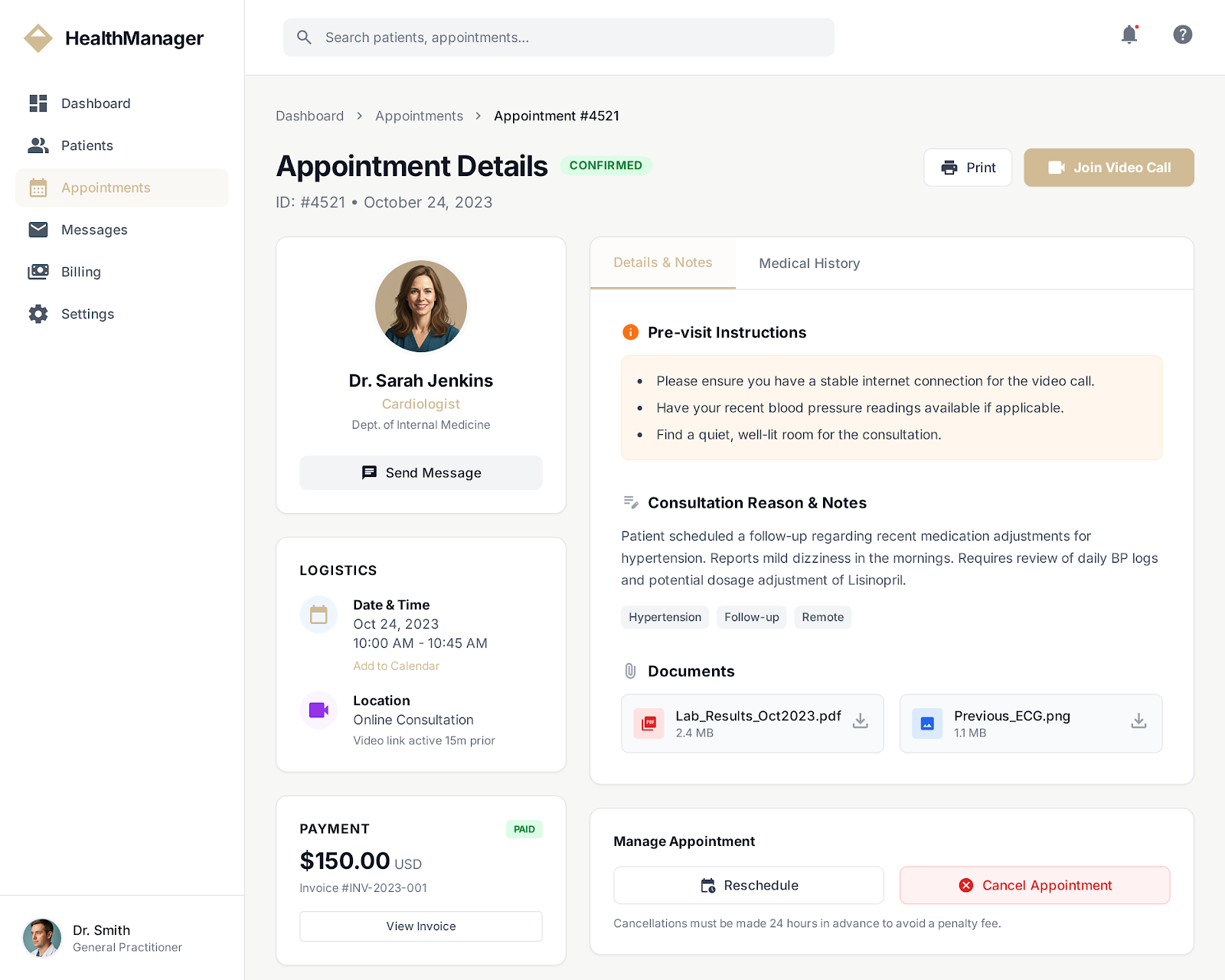Open Settings with the gear icon

(38, 314)
